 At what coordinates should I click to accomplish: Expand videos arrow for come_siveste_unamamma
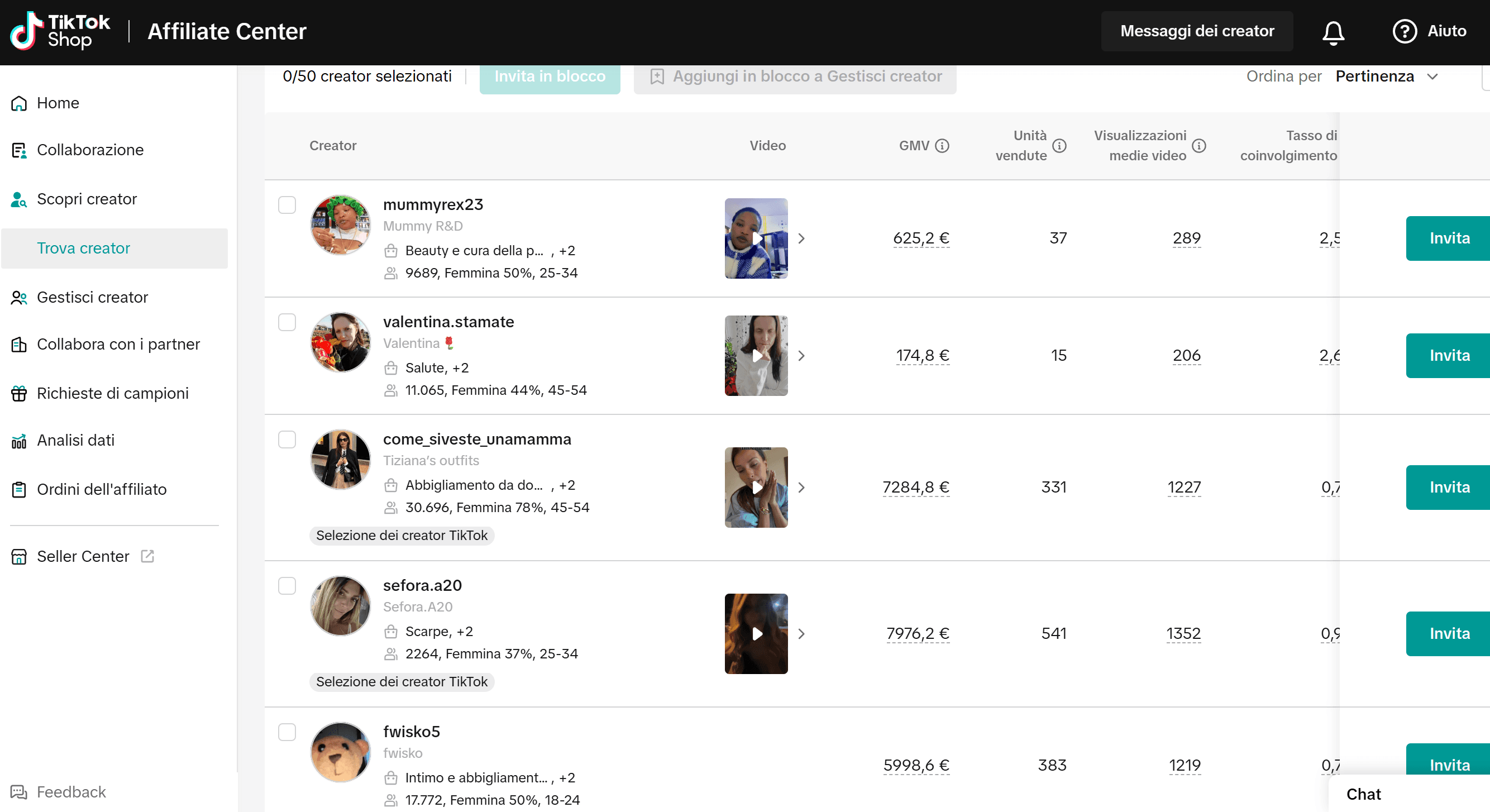click(x=802, y=488)
